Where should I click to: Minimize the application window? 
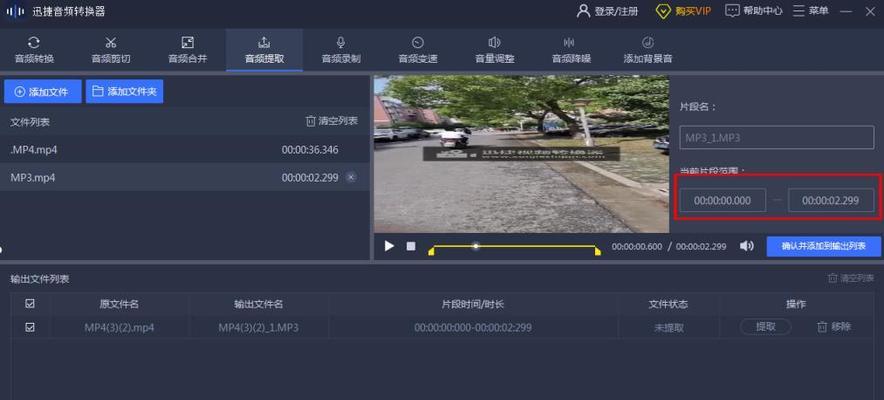pos(846,11)
